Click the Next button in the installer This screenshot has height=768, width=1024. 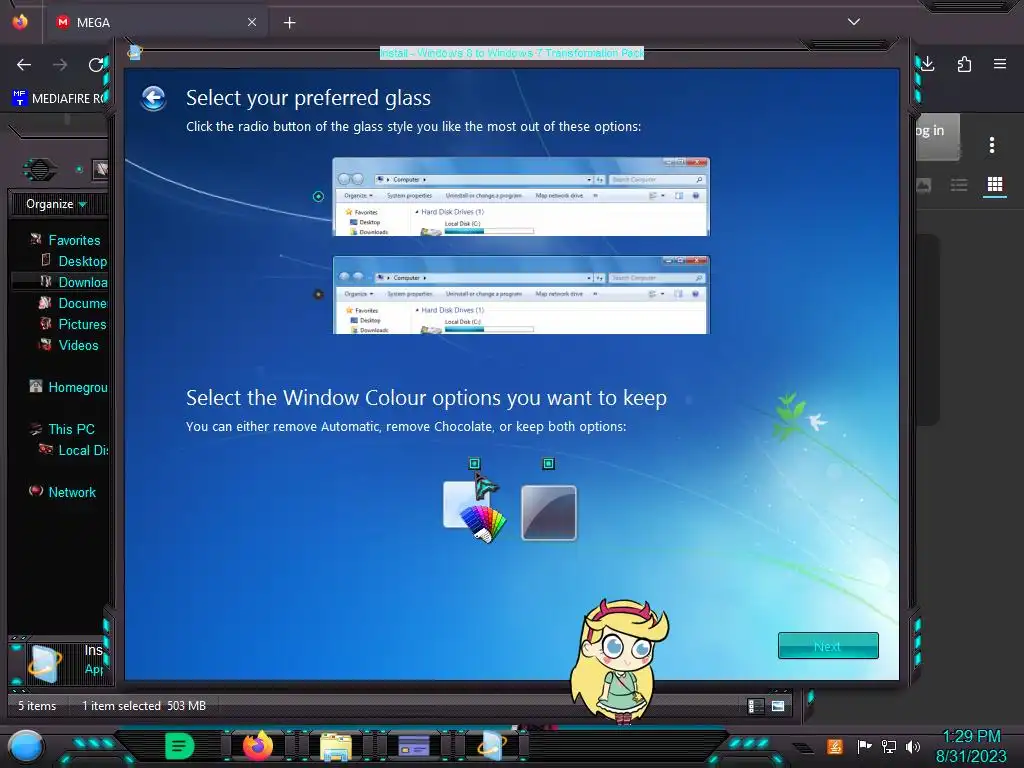pos(827,646)
